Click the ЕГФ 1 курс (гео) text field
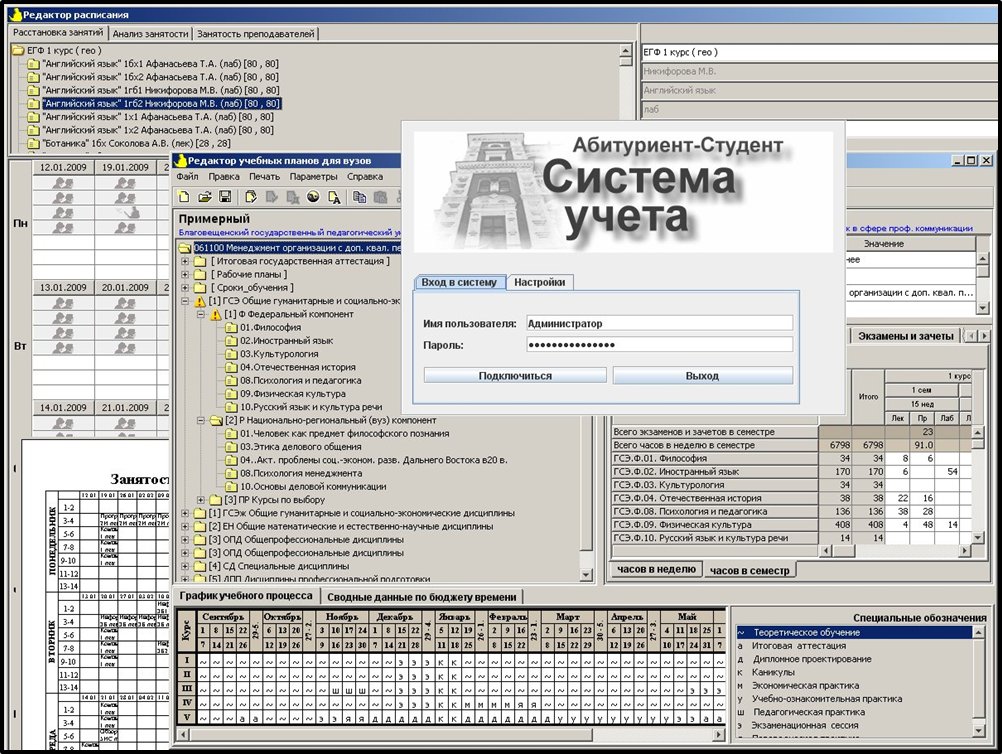 821,52
